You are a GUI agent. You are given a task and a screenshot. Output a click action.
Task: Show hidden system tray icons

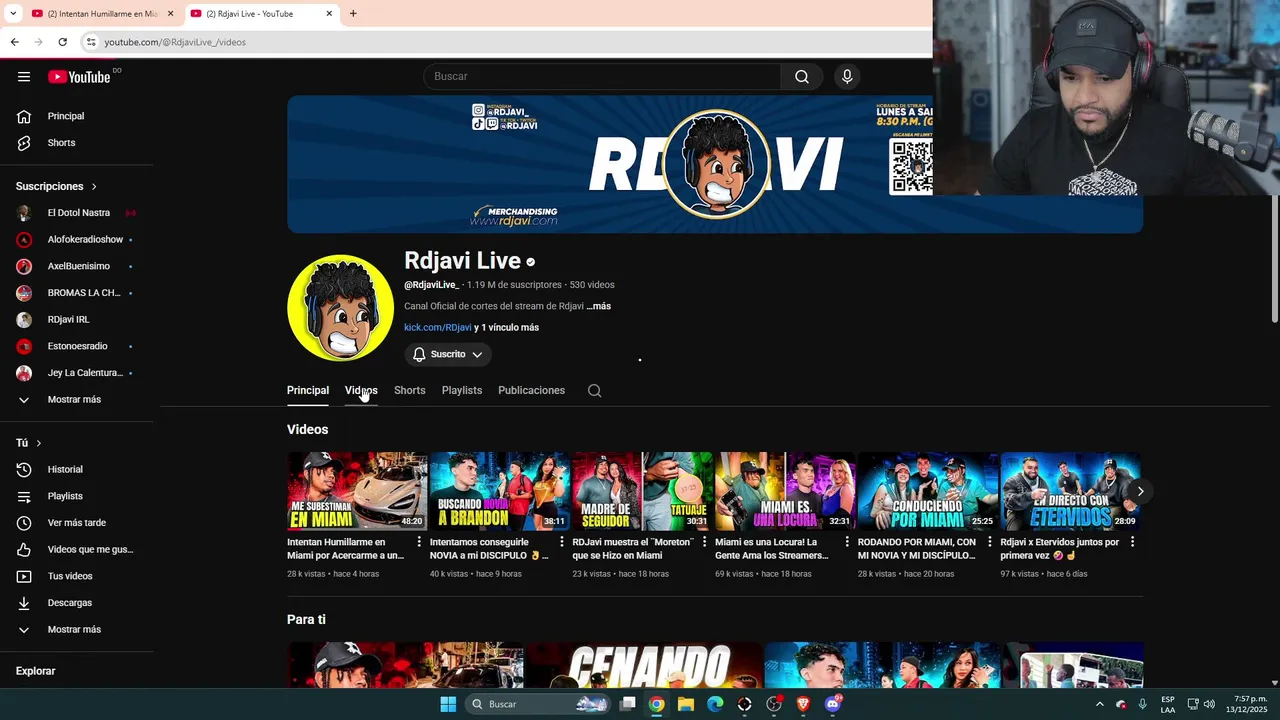click(1099, 704)
